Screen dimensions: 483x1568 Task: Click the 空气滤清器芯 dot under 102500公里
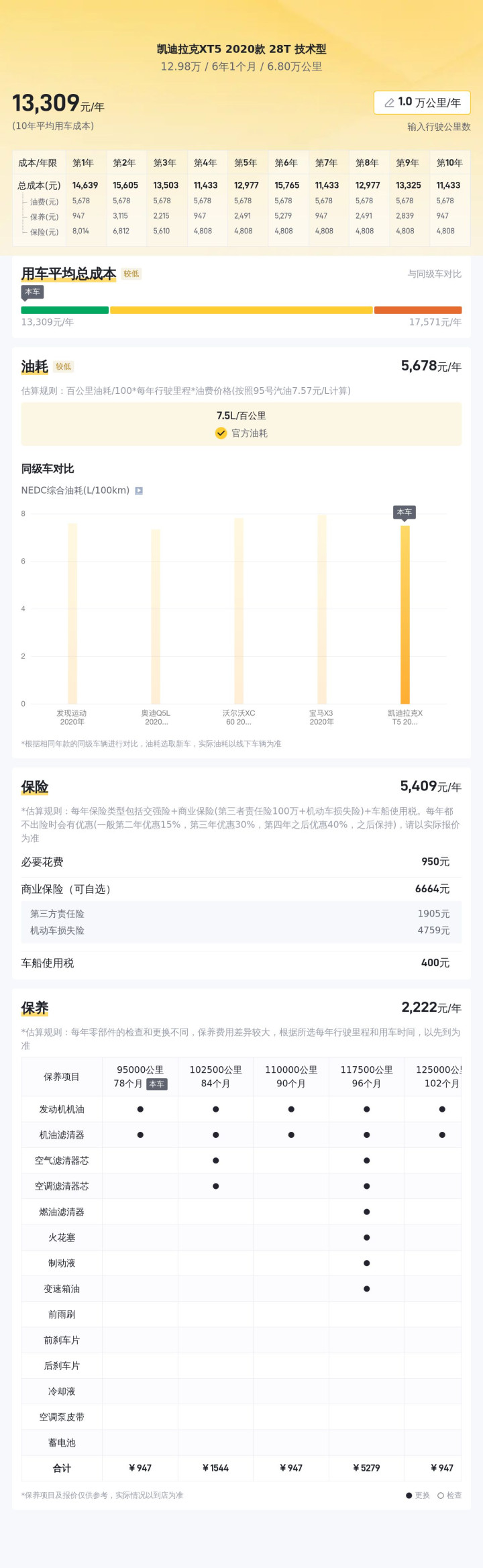point(215,1160)
